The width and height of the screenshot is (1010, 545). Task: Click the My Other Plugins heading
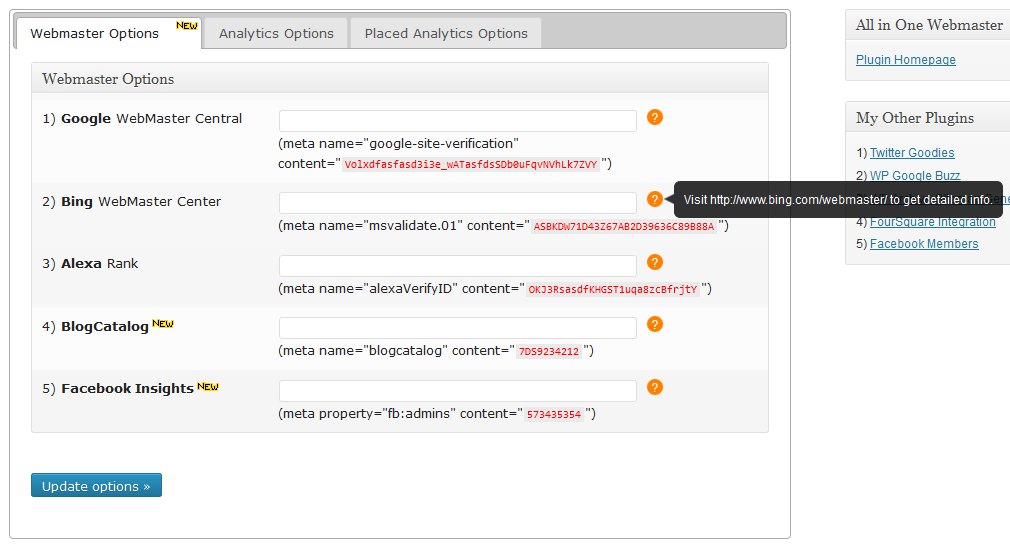(915, 118)
